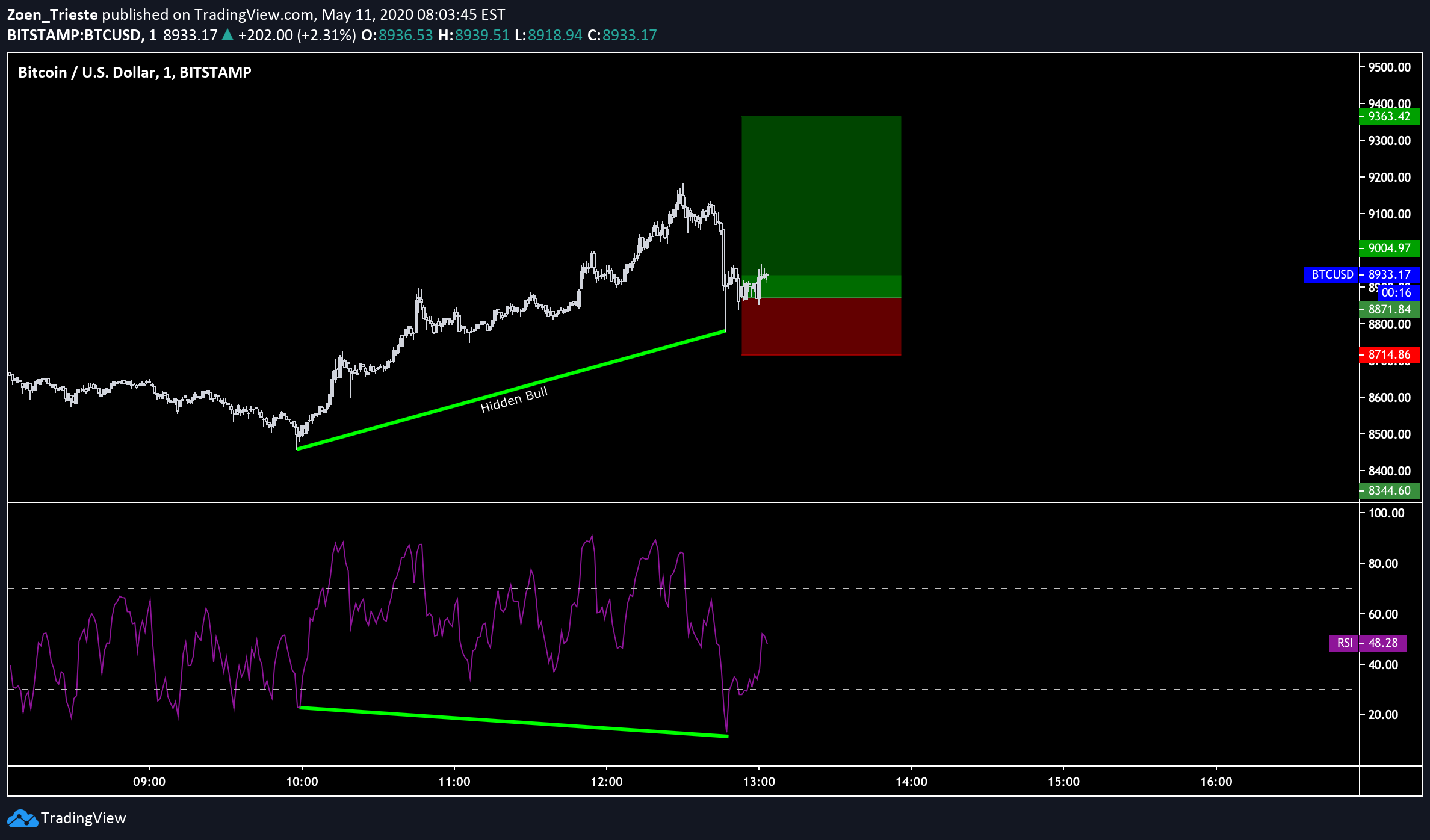This screenshot has width=1430, height=840.
Task: Click the close value C:8933.17
Action: (622, 35)
